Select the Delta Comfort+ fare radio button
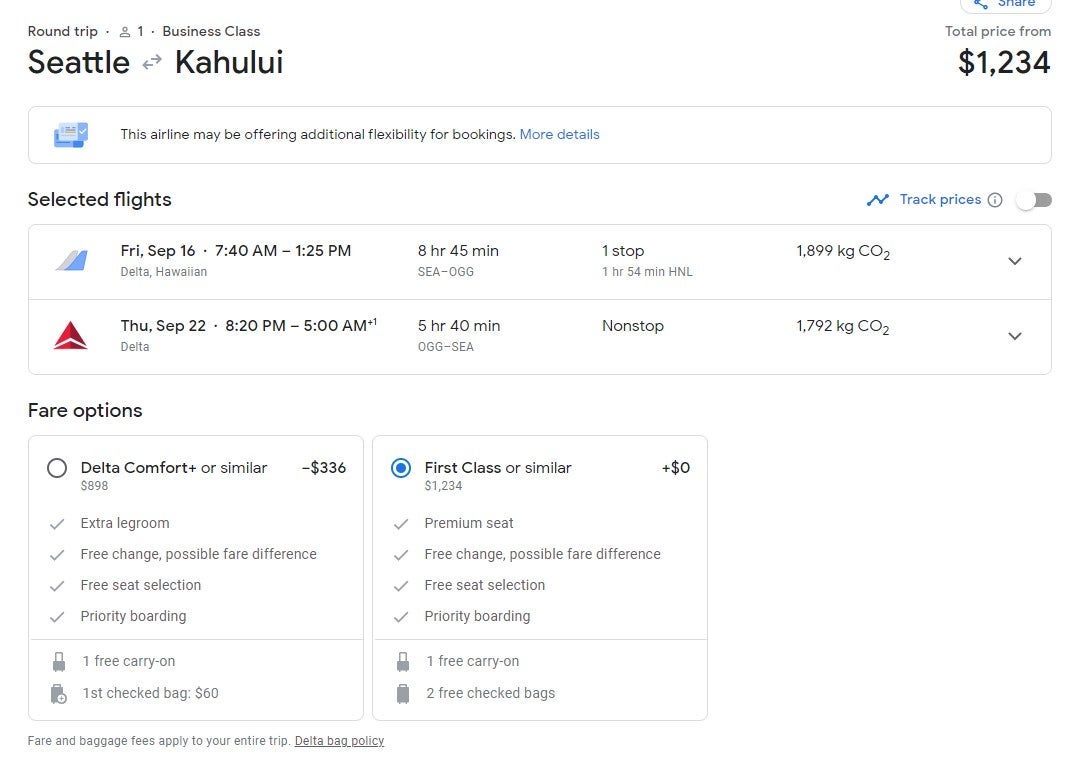 point(57,468)
